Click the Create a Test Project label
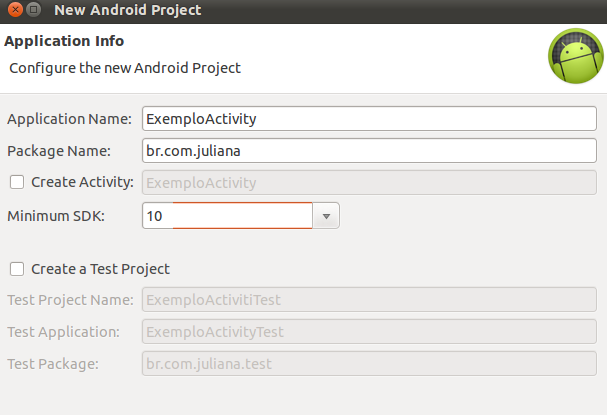The width and height of the screenshot is (607, 415). [x=100, y=269]
